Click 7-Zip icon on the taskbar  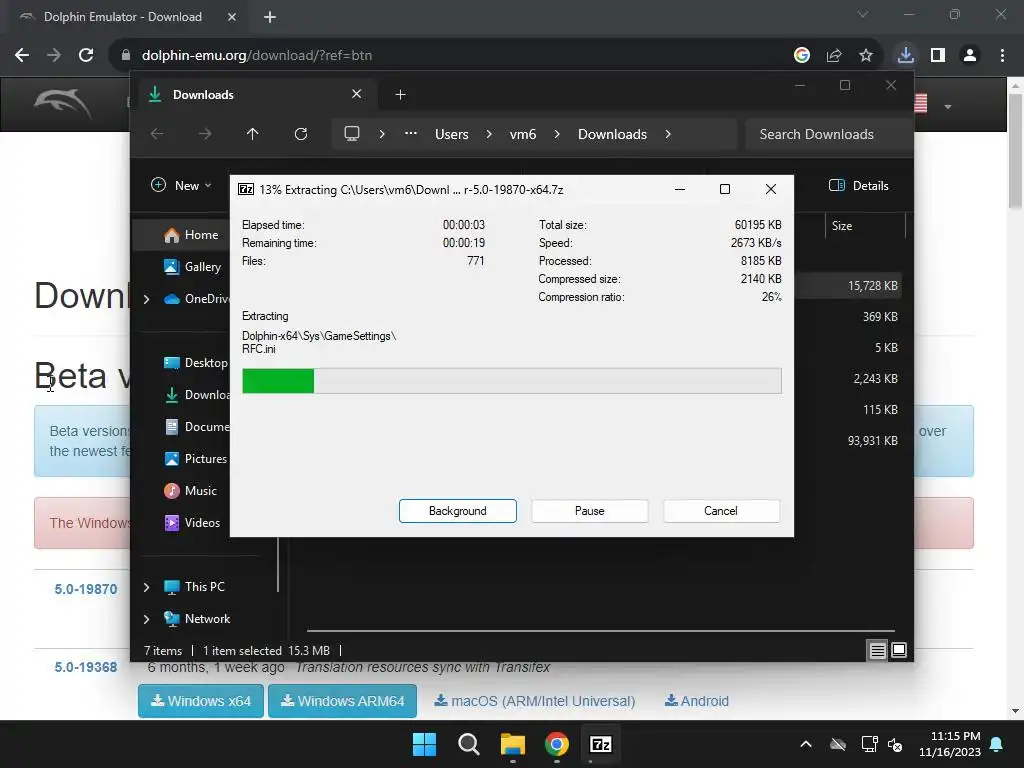600,744
